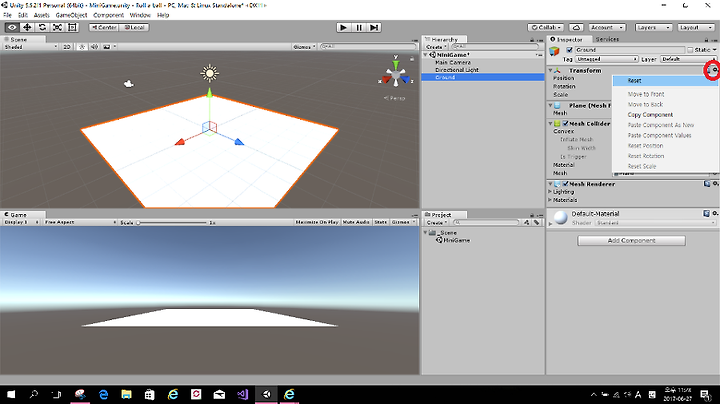The image size is (720, 404).
Task: Click Project search by label icon
Action: pos(536,222)
